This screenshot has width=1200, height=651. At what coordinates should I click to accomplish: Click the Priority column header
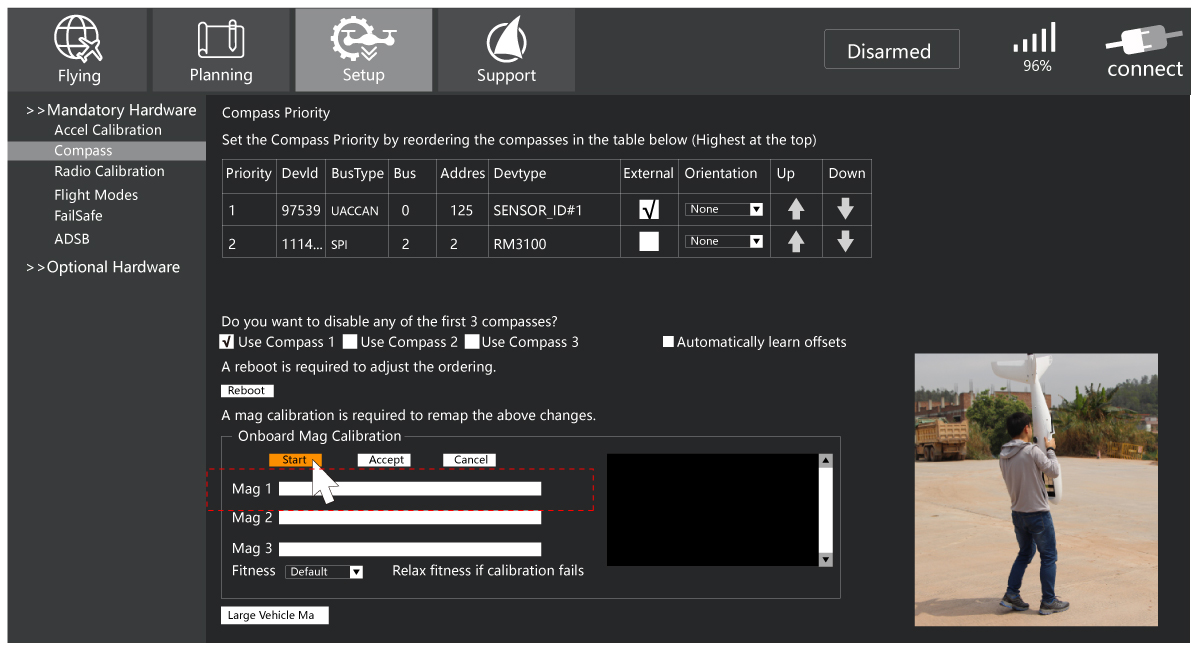coord(249,174)
